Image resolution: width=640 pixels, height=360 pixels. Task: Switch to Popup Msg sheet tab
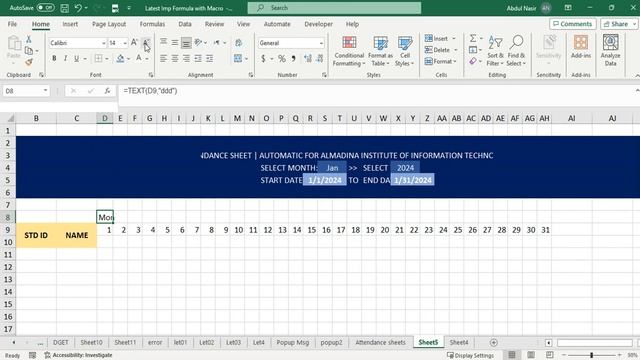pyautogui.click(x=293, y=342)
